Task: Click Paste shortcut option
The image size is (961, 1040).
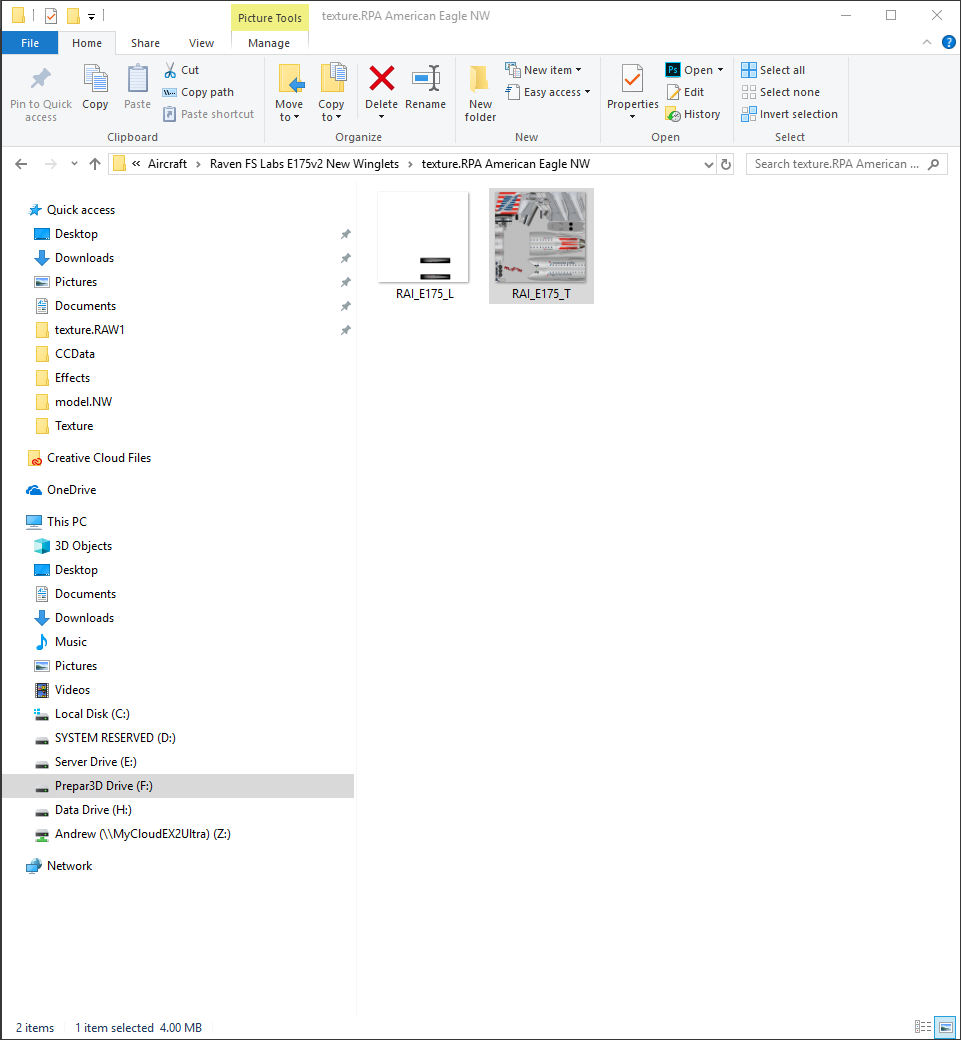Action: (208, 114)
